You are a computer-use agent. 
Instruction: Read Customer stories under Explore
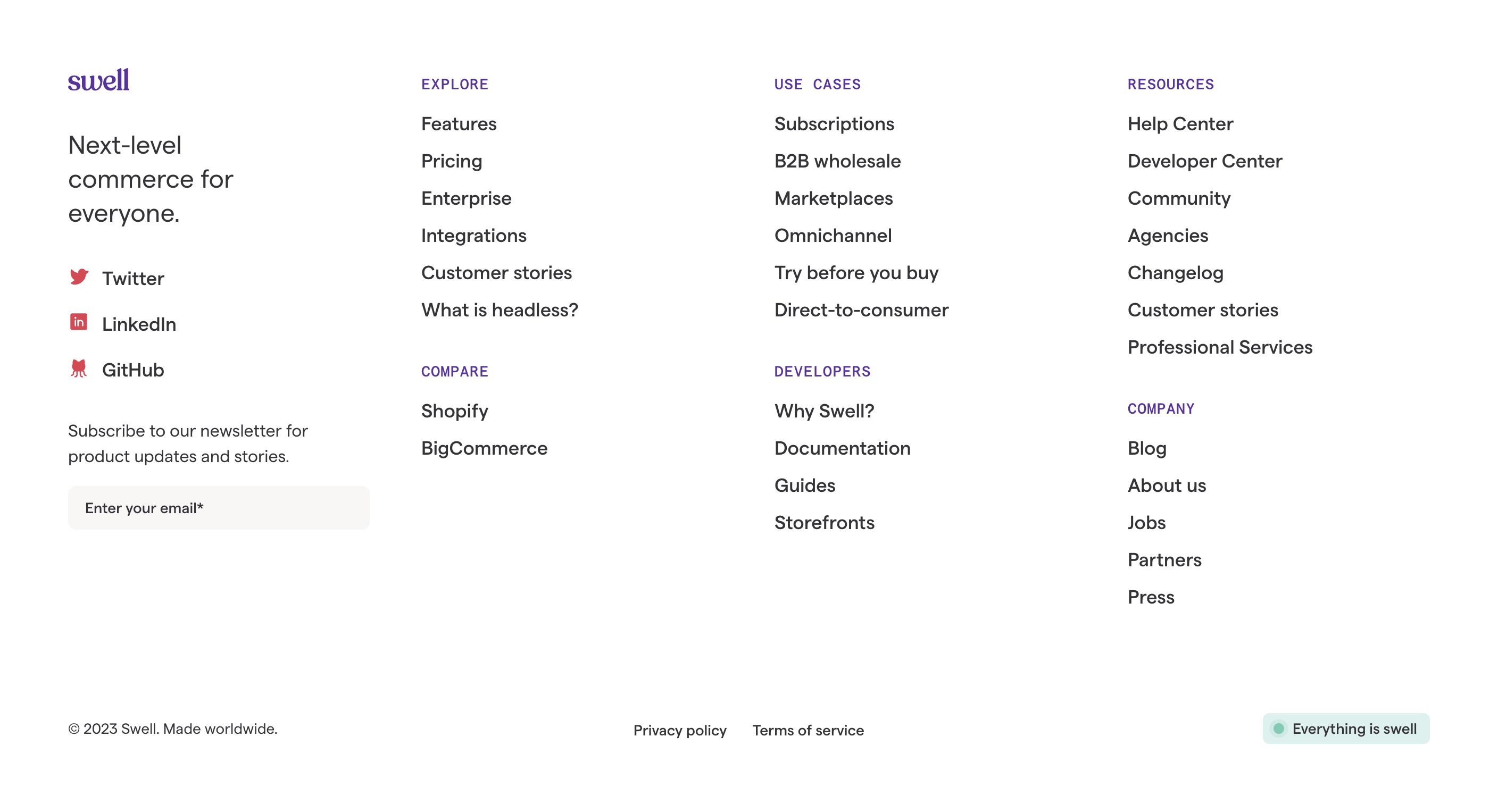[x=496, y=273]
